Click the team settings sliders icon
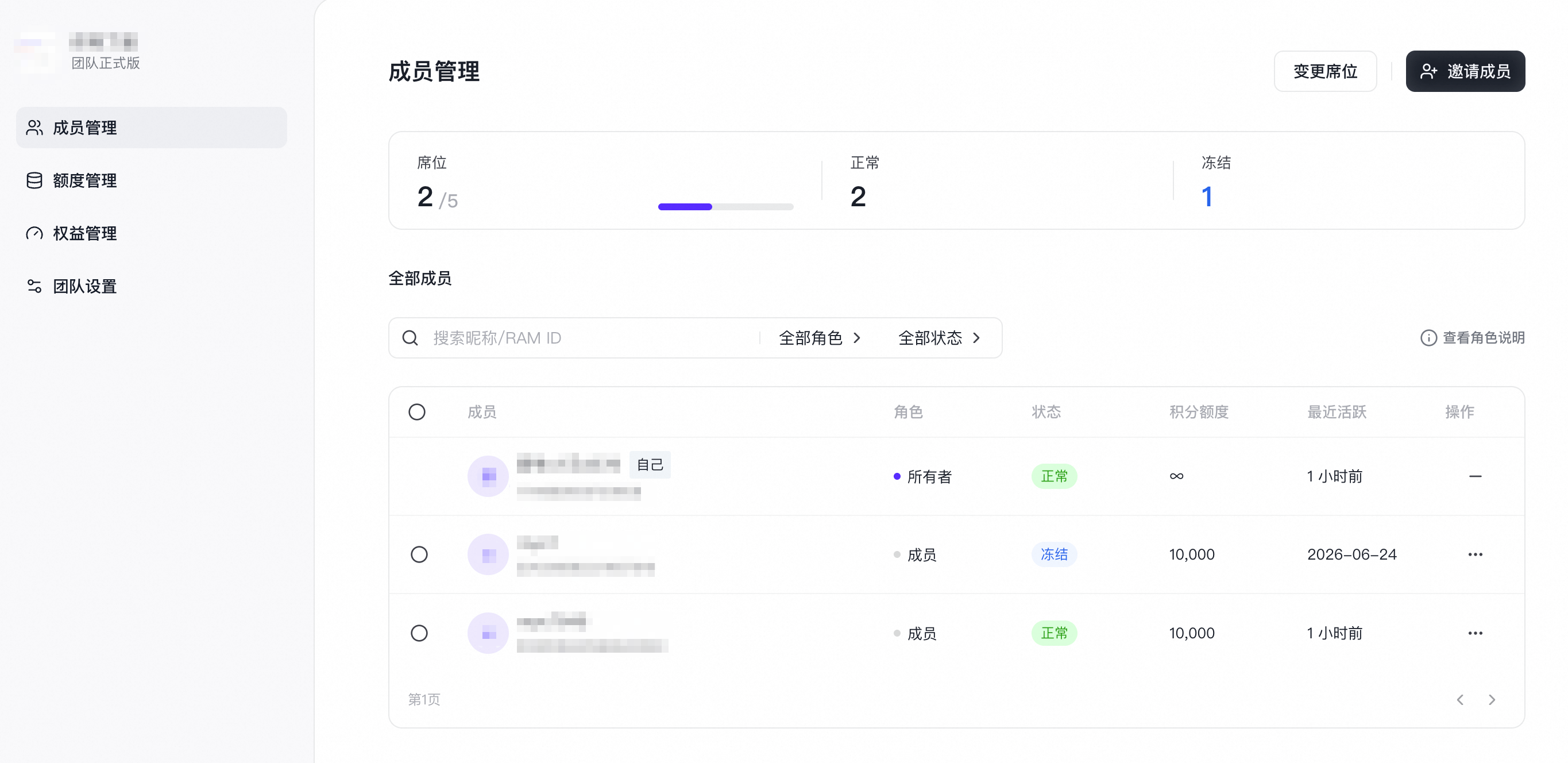 click(34, 286)
